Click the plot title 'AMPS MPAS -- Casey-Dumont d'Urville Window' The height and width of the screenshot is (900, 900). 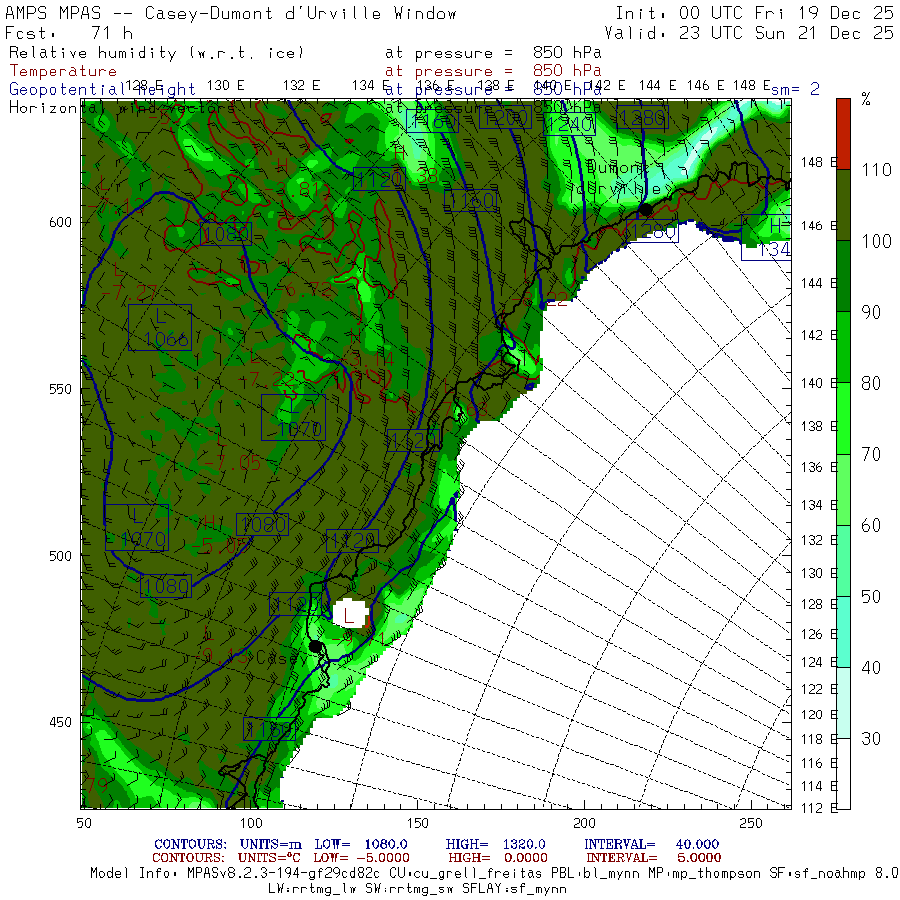point(231,13)
